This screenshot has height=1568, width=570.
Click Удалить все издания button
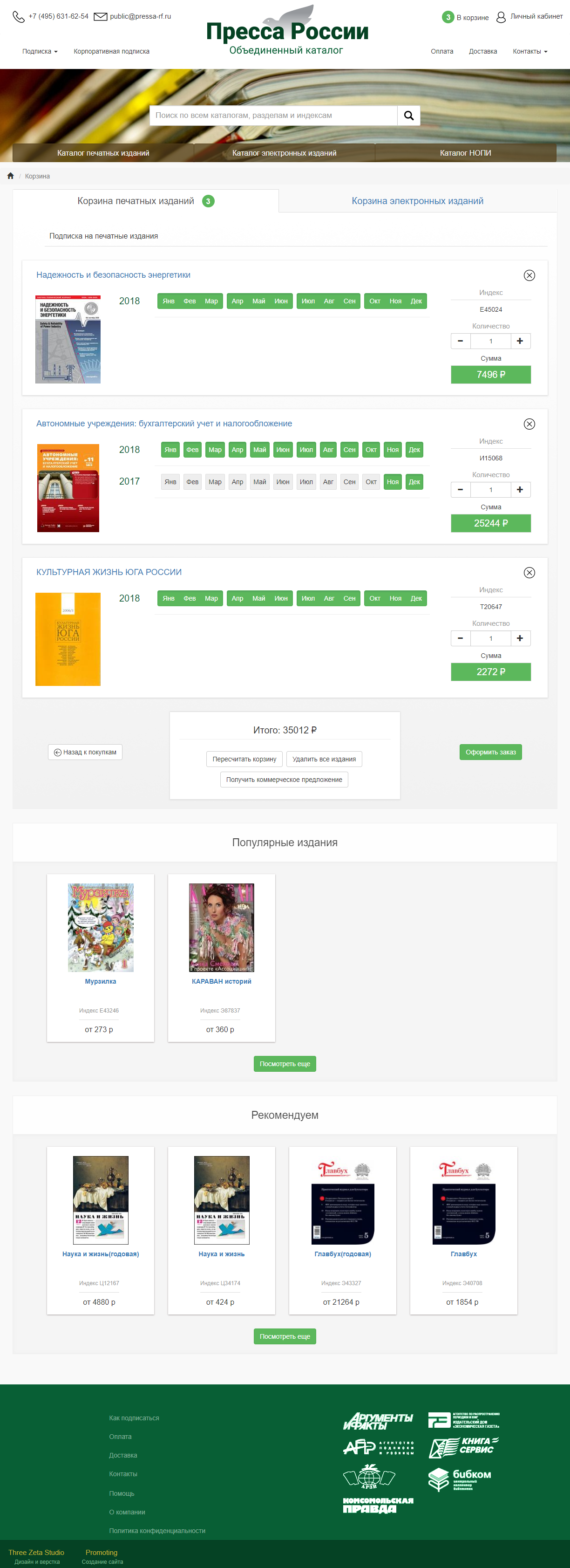coord(324,759)
